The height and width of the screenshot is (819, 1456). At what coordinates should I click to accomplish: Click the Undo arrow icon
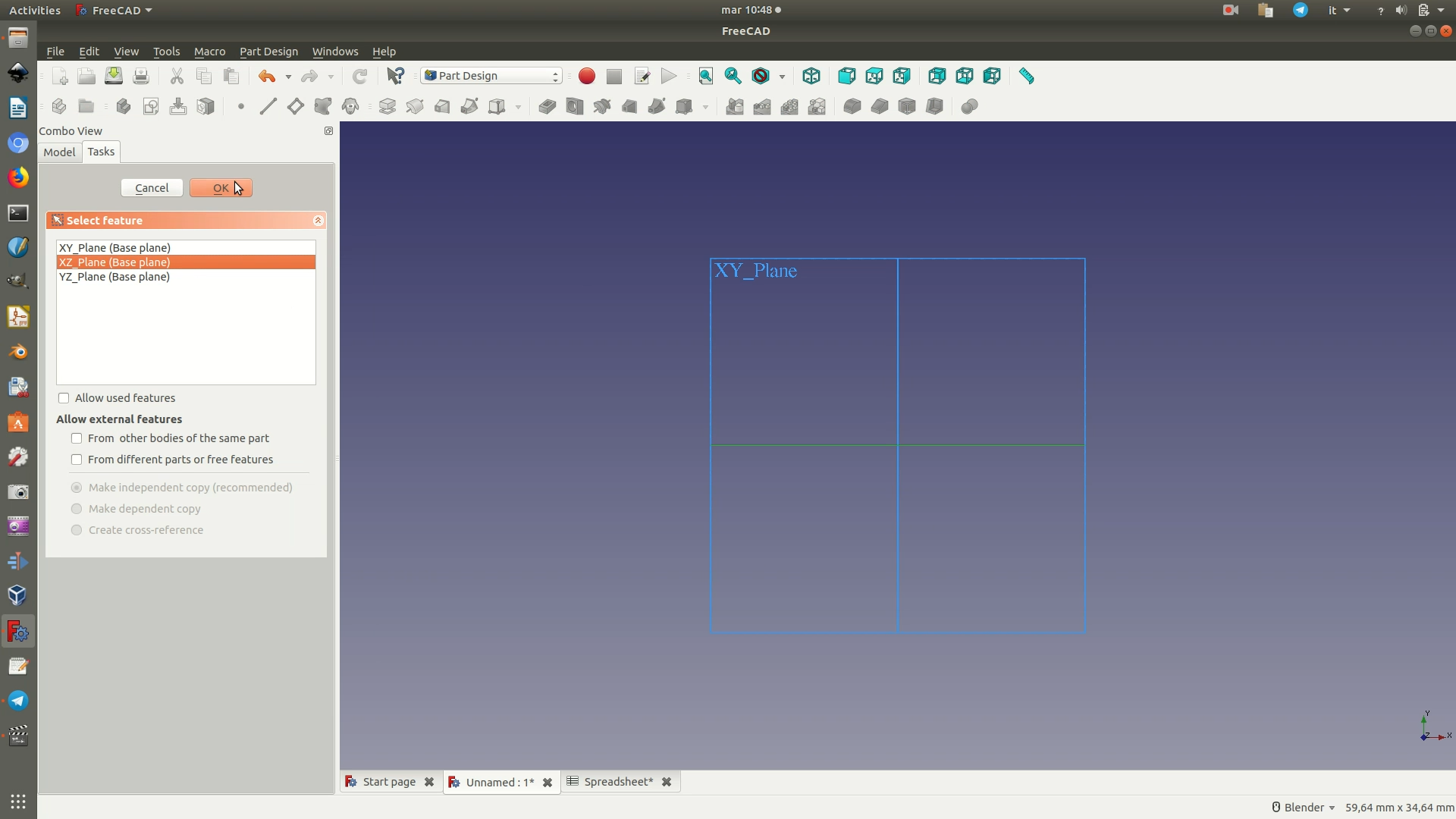coord(267,76)
